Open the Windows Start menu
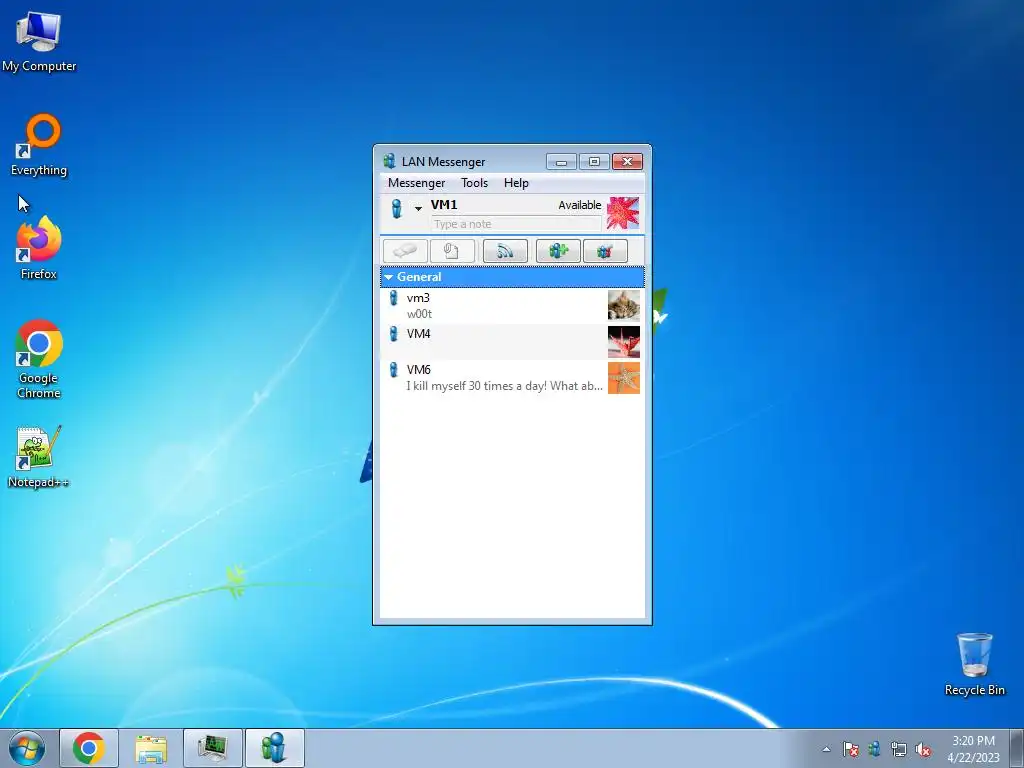 coord(27,748)
